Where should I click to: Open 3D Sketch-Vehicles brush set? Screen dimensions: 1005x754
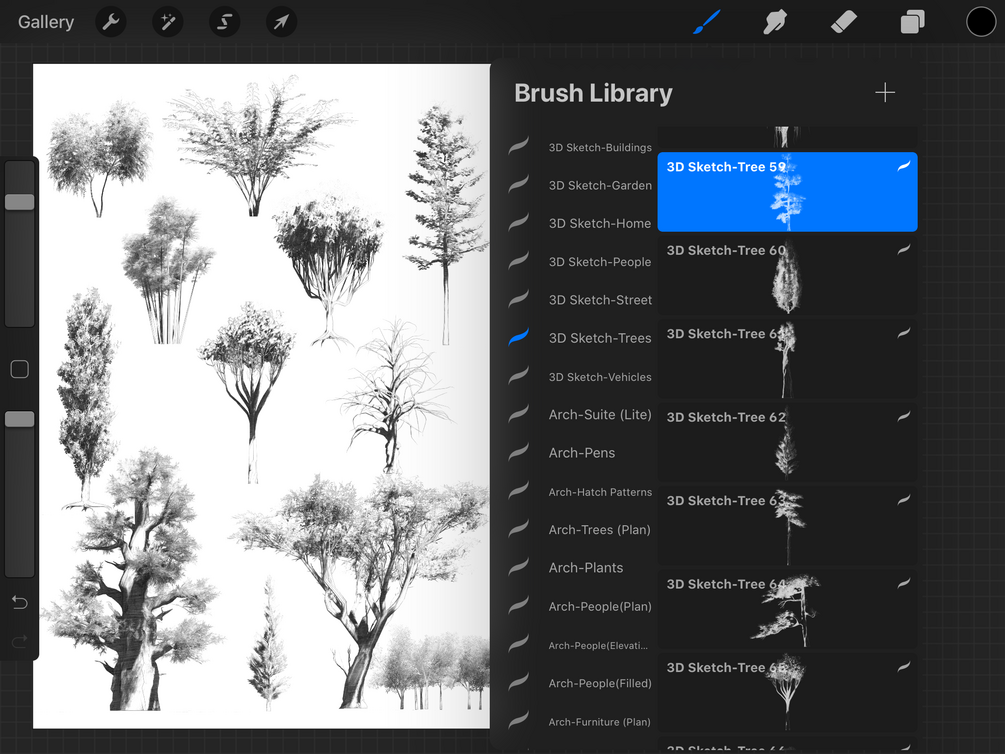click(600, 377)
